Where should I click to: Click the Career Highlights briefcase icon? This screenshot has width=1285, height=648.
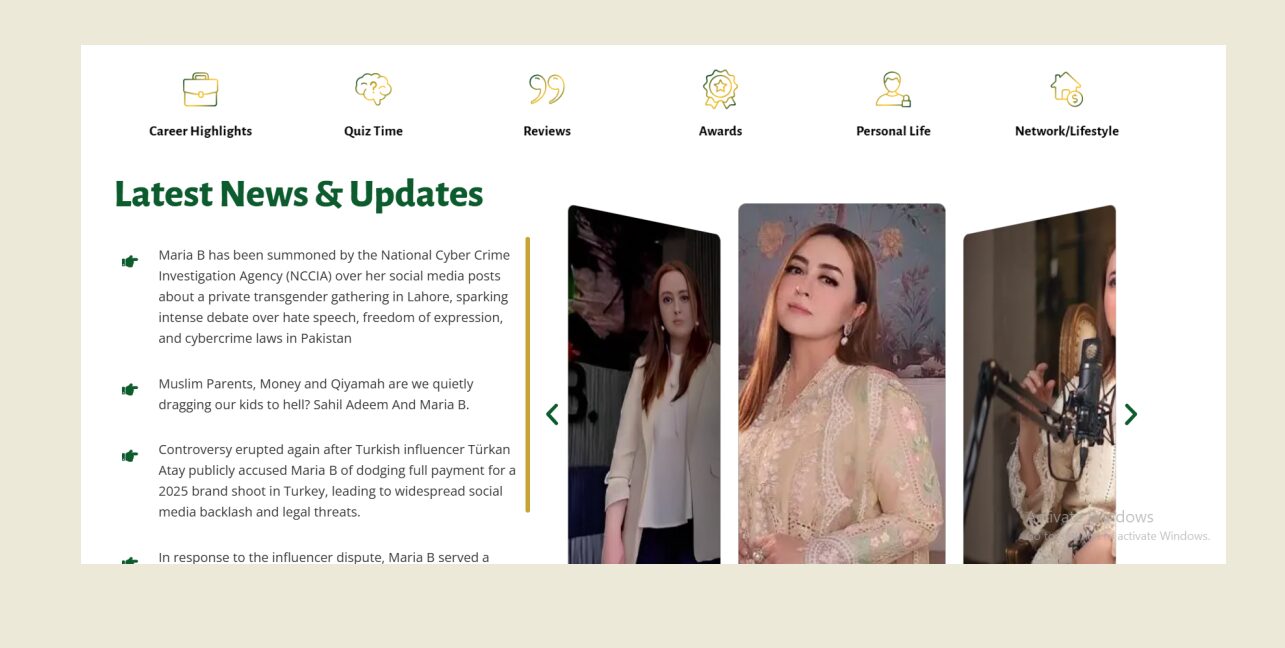[x=200, y=89]
